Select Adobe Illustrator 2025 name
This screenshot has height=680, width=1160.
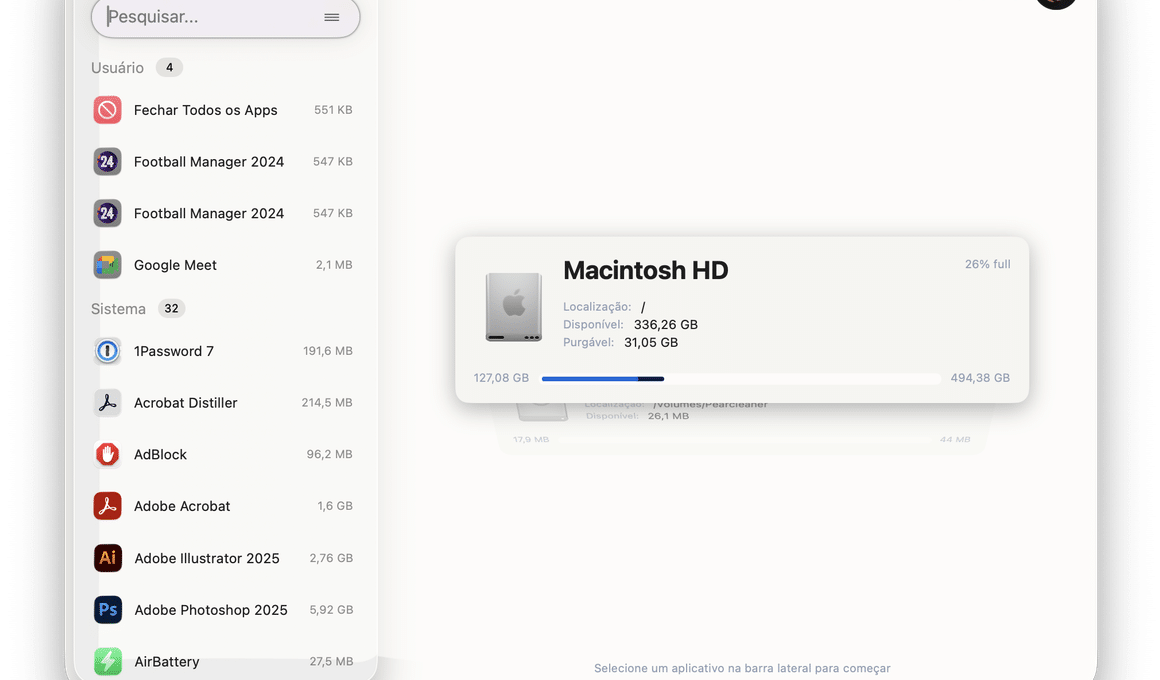[207, 558]
